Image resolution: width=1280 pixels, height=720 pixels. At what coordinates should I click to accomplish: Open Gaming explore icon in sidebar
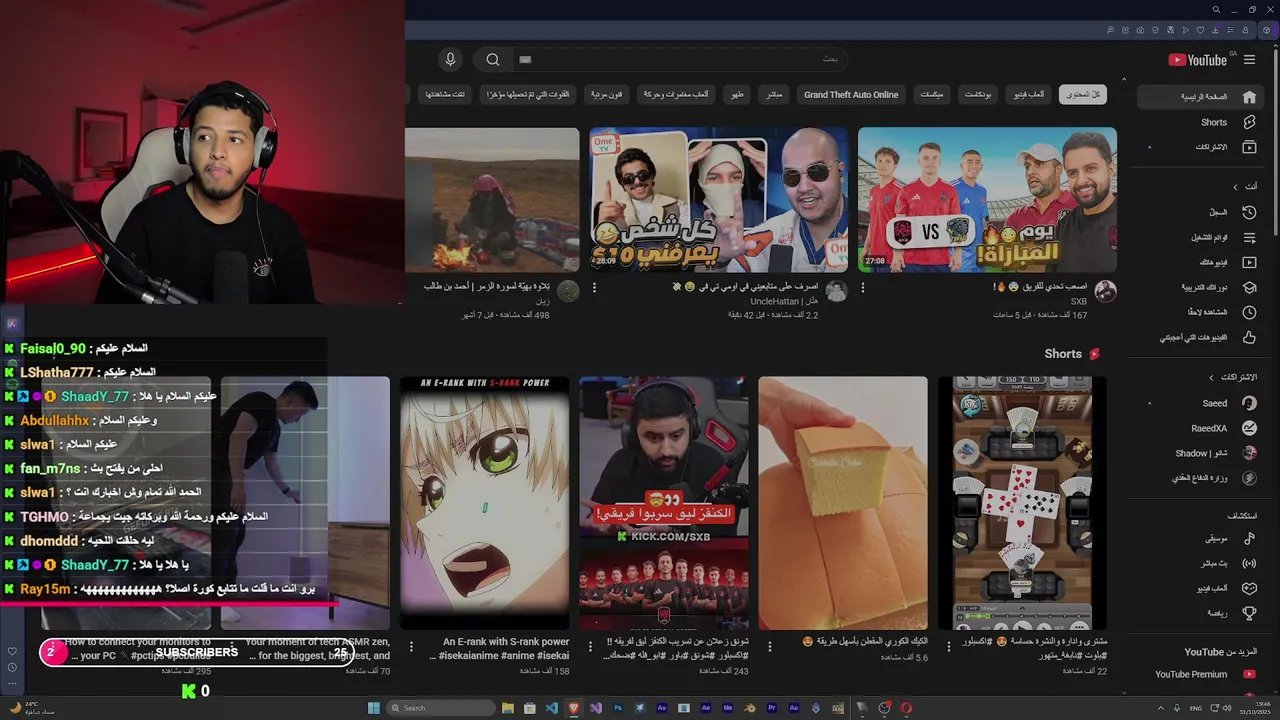coord(1249,588)
